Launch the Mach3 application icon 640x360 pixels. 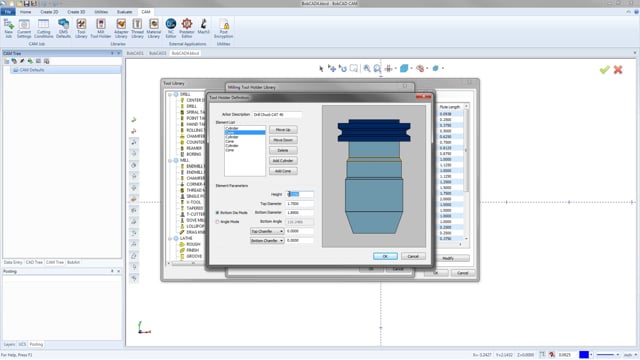click(x=203, y=26)
